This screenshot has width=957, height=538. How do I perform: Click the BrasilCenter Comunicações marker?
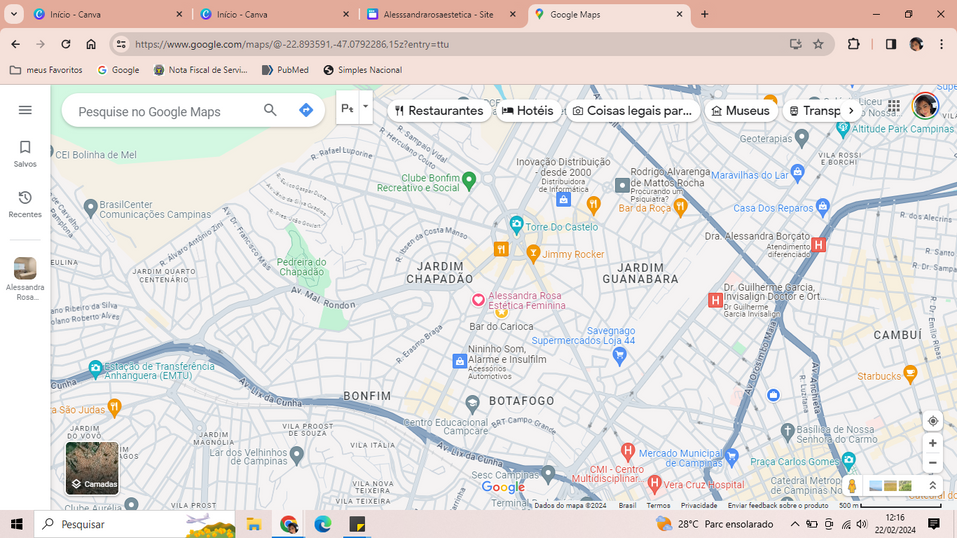[x=90, y=208]
